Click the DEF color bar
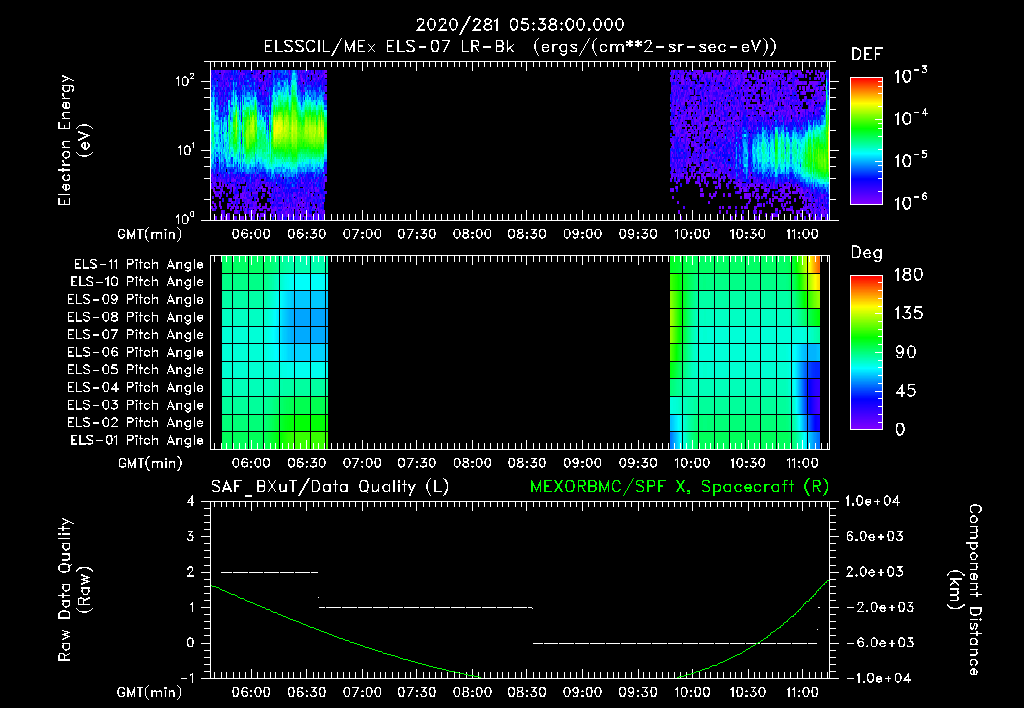 866,141
